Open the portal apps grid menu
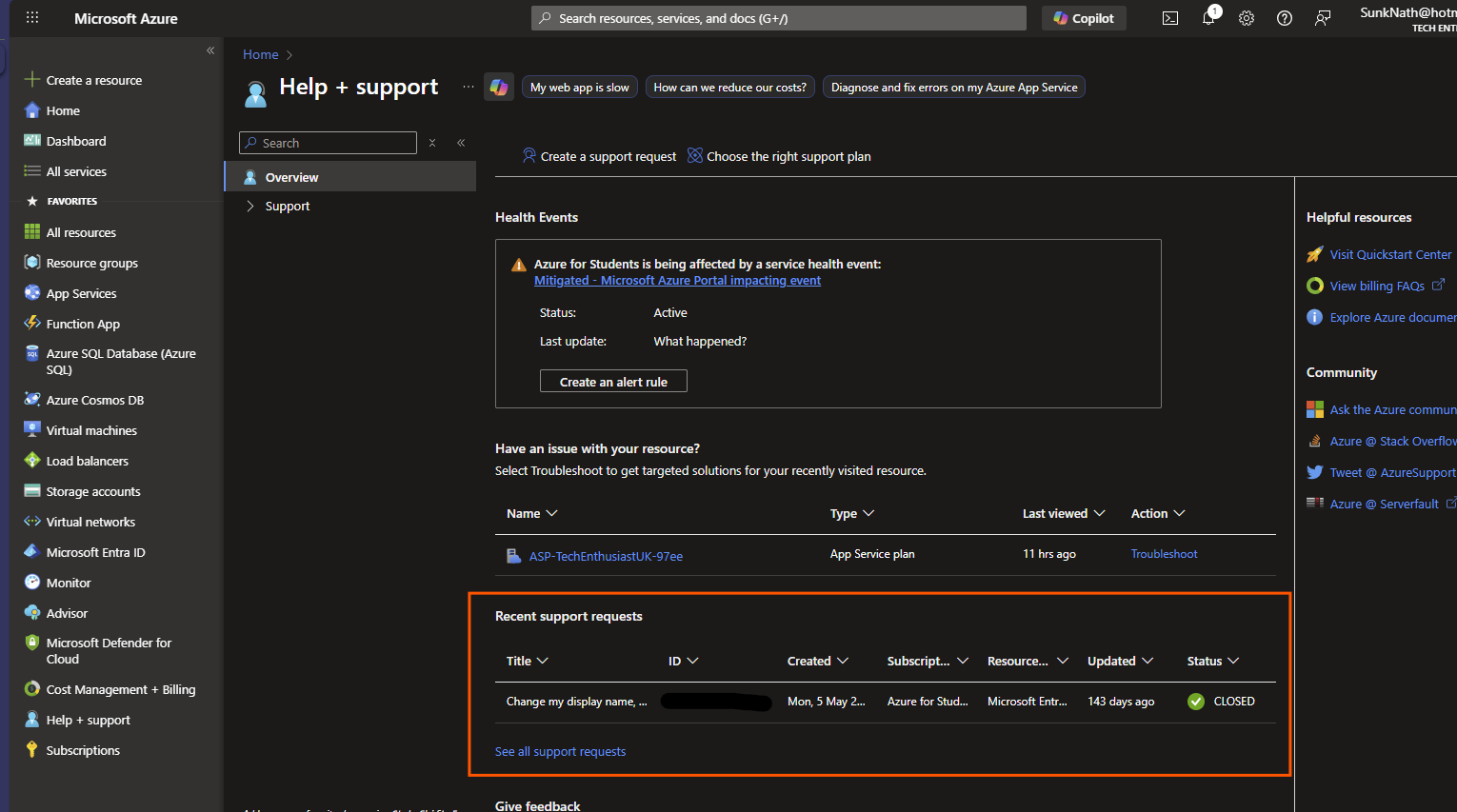Image resolution: width=1457 pixels, height=812 pixels. pos(32,18)
